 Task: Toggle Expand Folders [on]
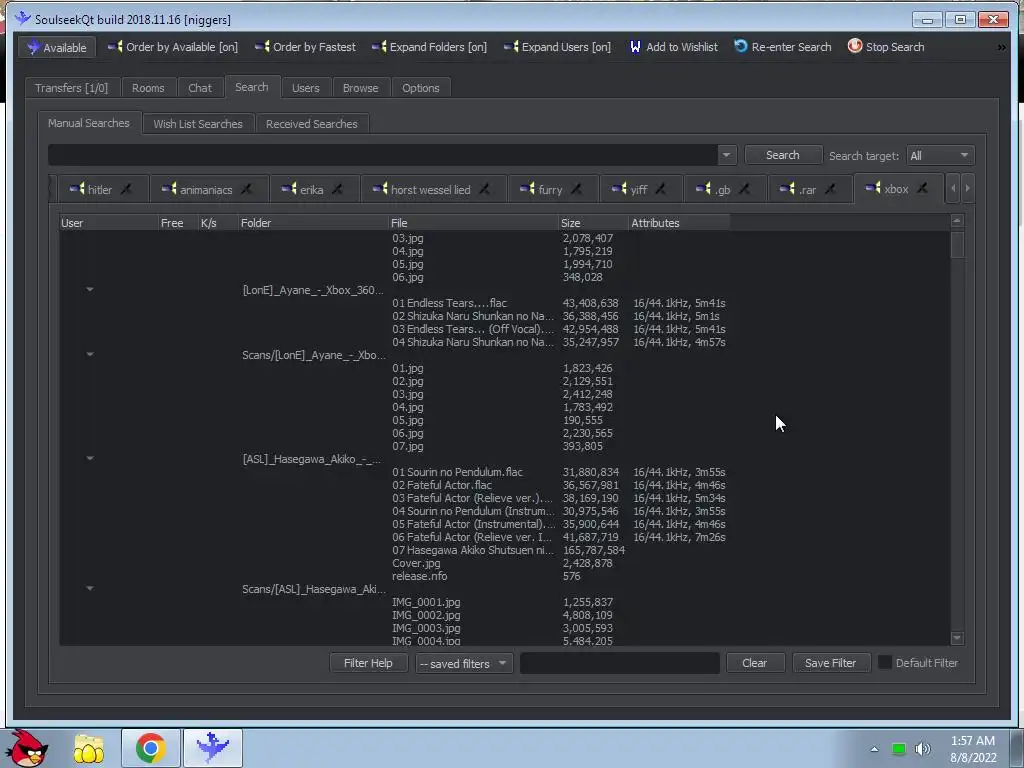click(x=429, y=47)
